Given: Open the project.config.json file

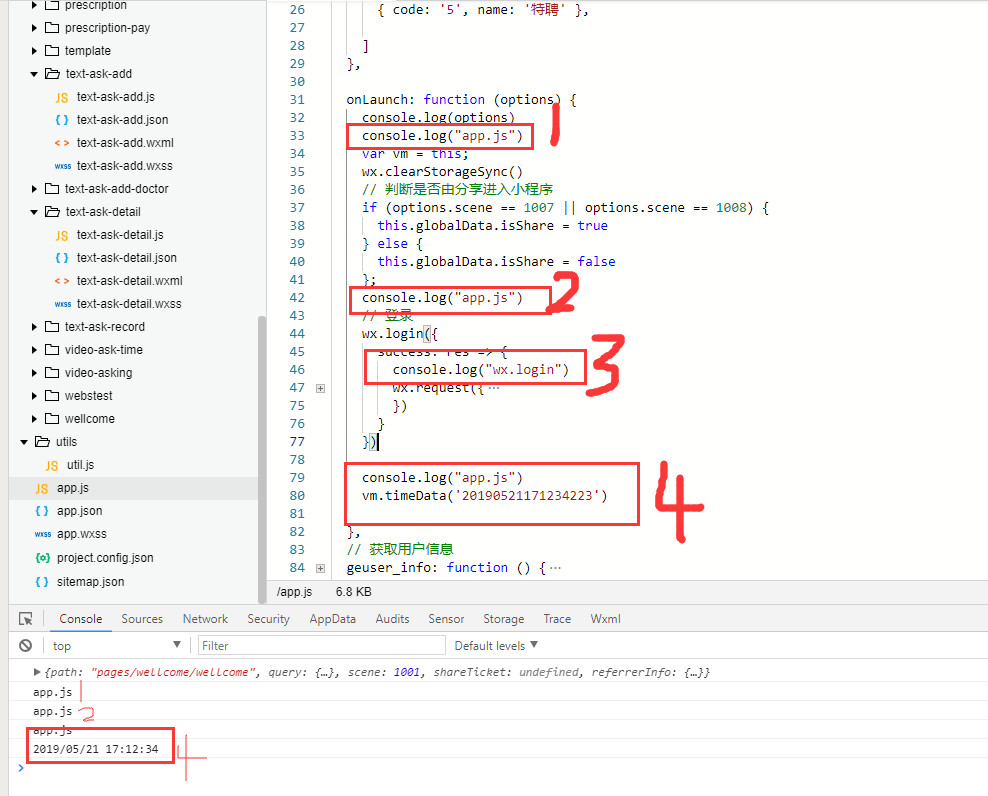Looking at the screenshot, I should 105,558.
